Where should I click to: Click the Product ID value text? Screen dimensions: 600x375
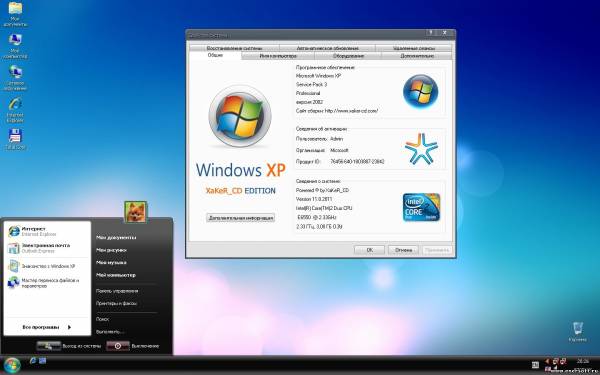(357, 162)
